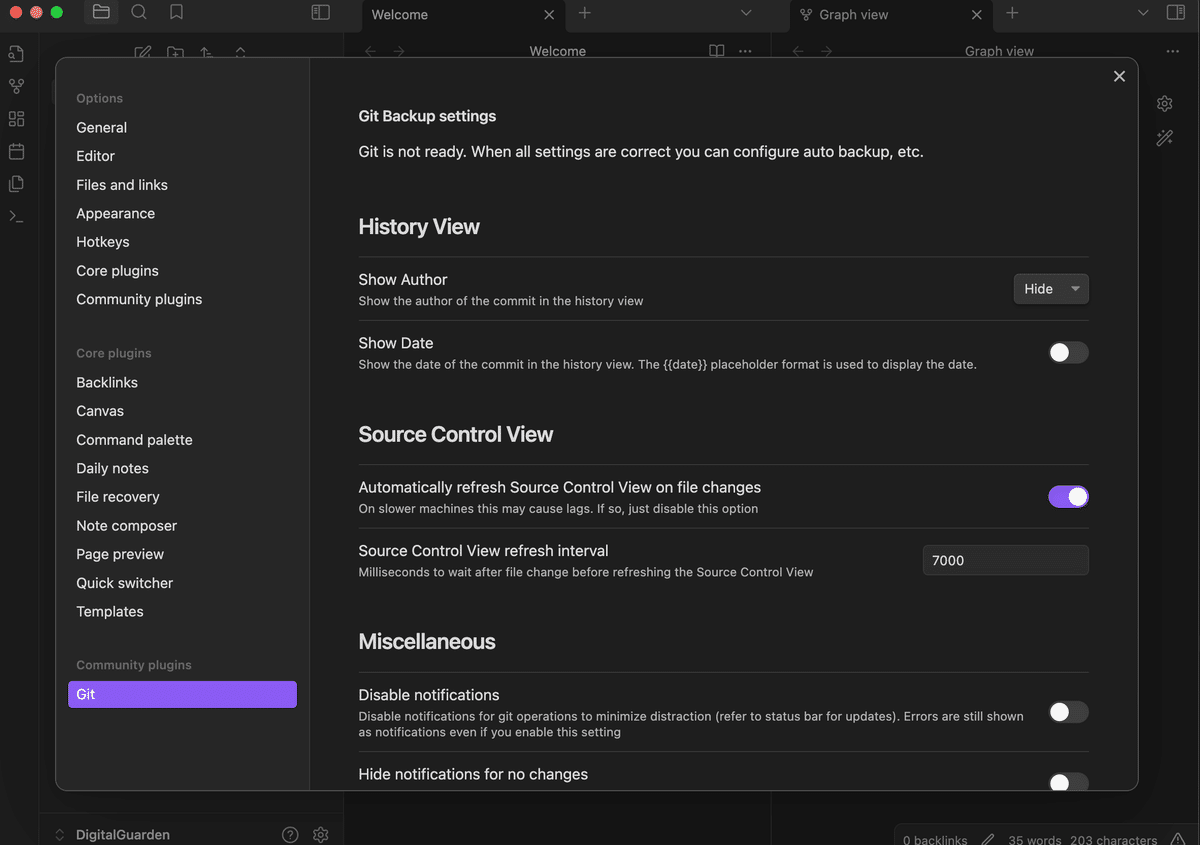Click the search magnifier icon
The width and height of the screenshot is (1200, 845).
click(x=139, y=13)
